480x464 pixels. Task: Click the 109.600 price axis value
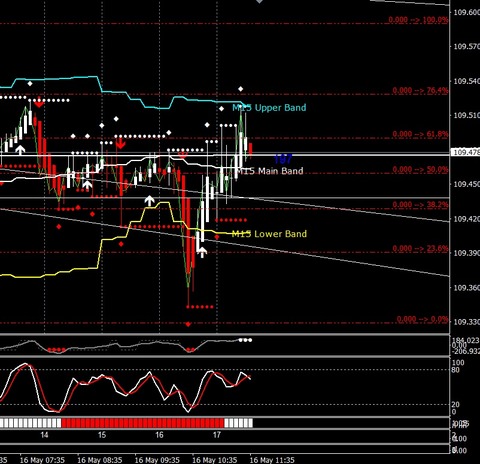[x=467, y=12]
